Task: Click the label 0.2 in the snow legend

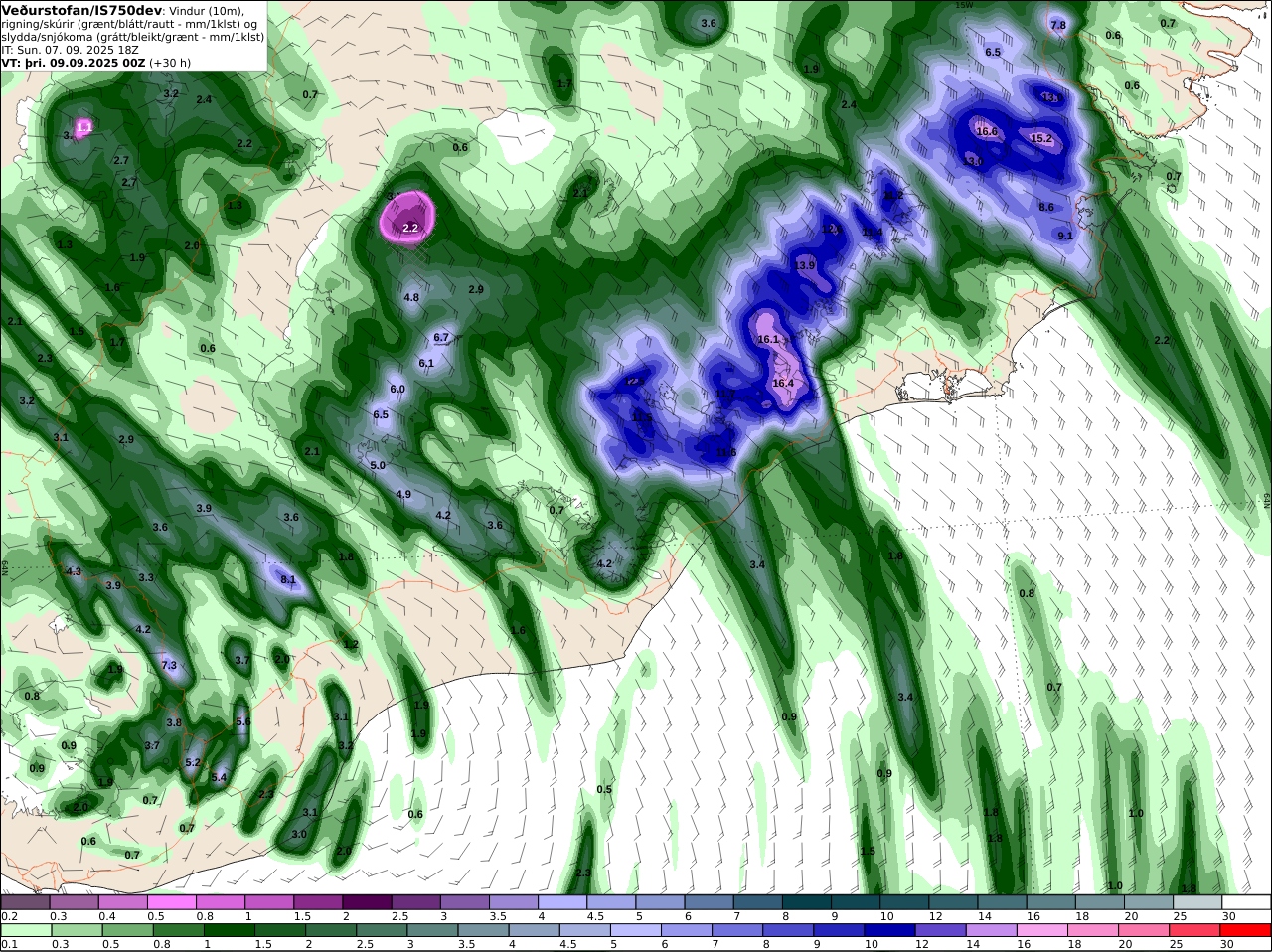Action: (8, 915)
